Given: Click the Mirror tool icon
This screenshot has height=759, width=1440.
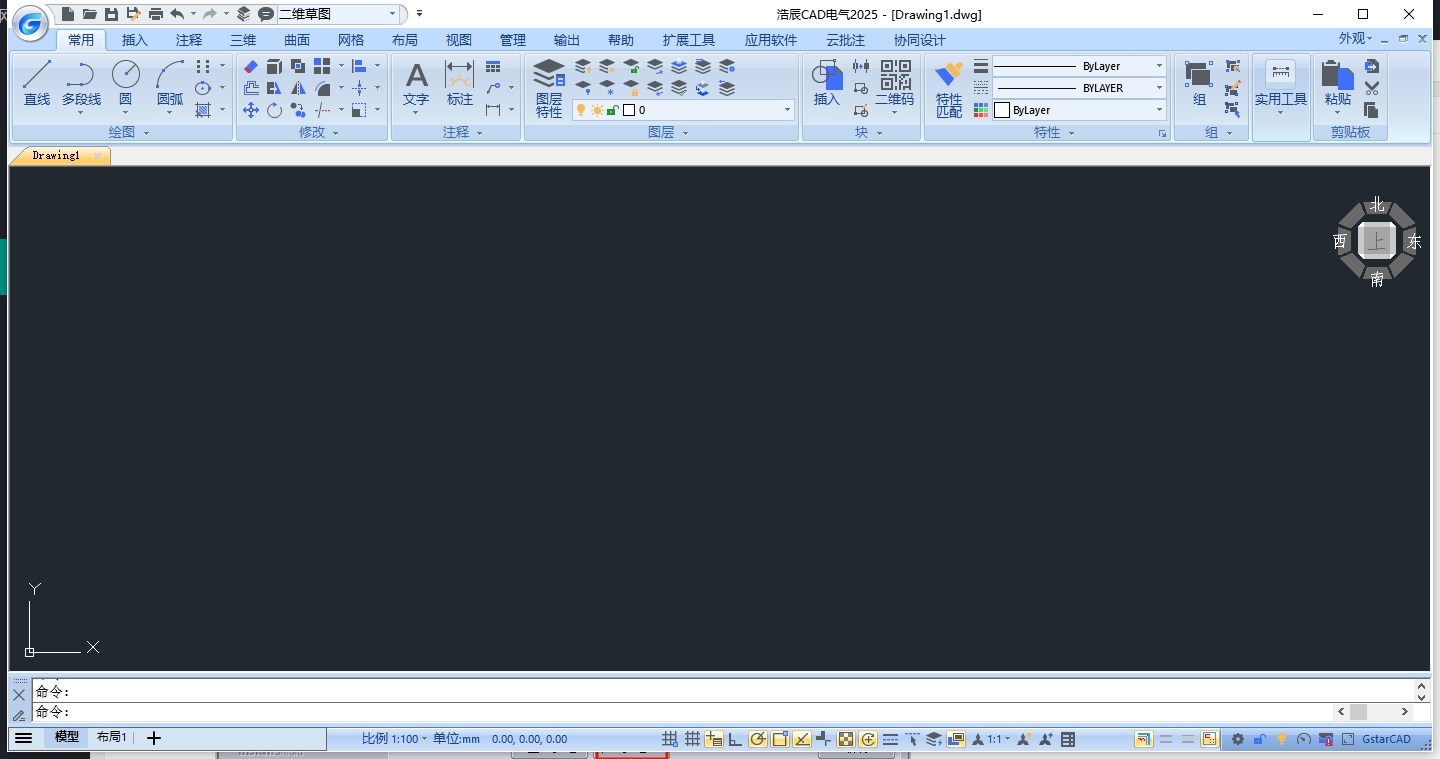Looking at the screenshot, I should (x=298, y=88).
